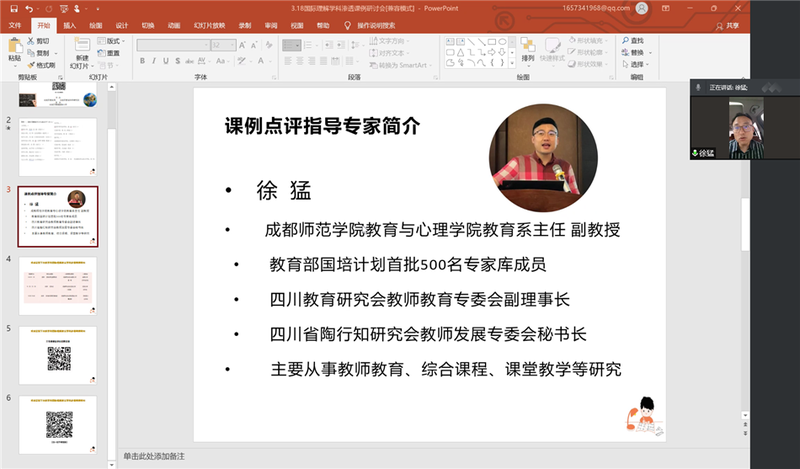Open the customize quick access toolbar arrow
Viewport: 800px width, 469px height.
[x=97, y=9]
